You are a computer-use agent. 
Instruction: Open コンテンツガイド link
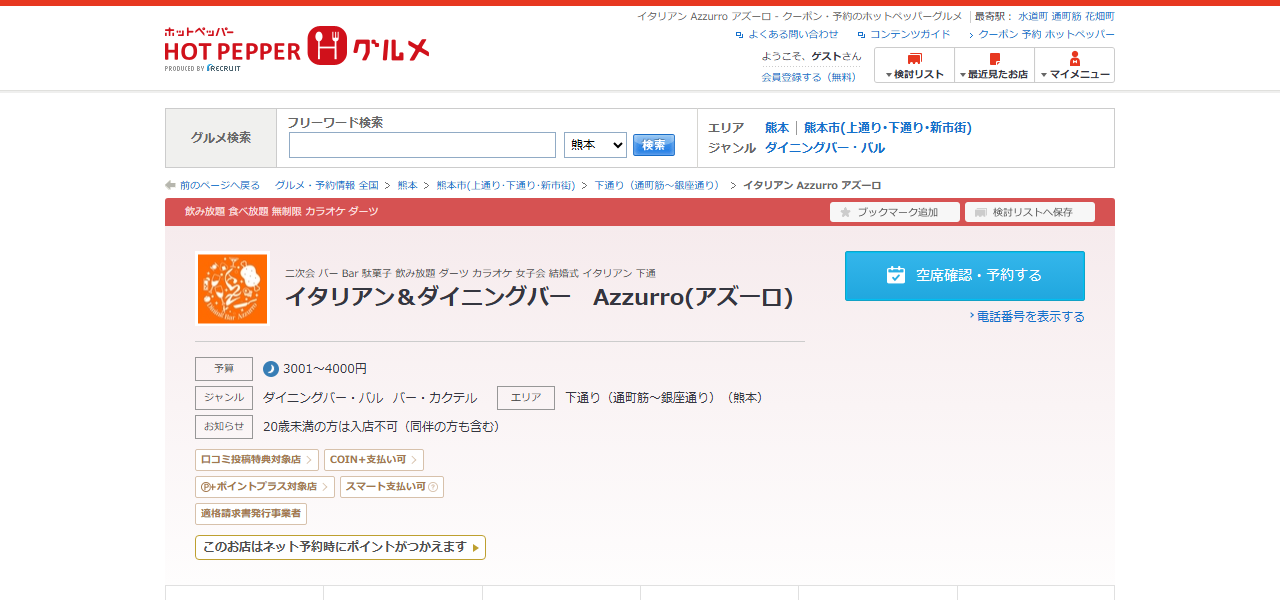point(910,34)
